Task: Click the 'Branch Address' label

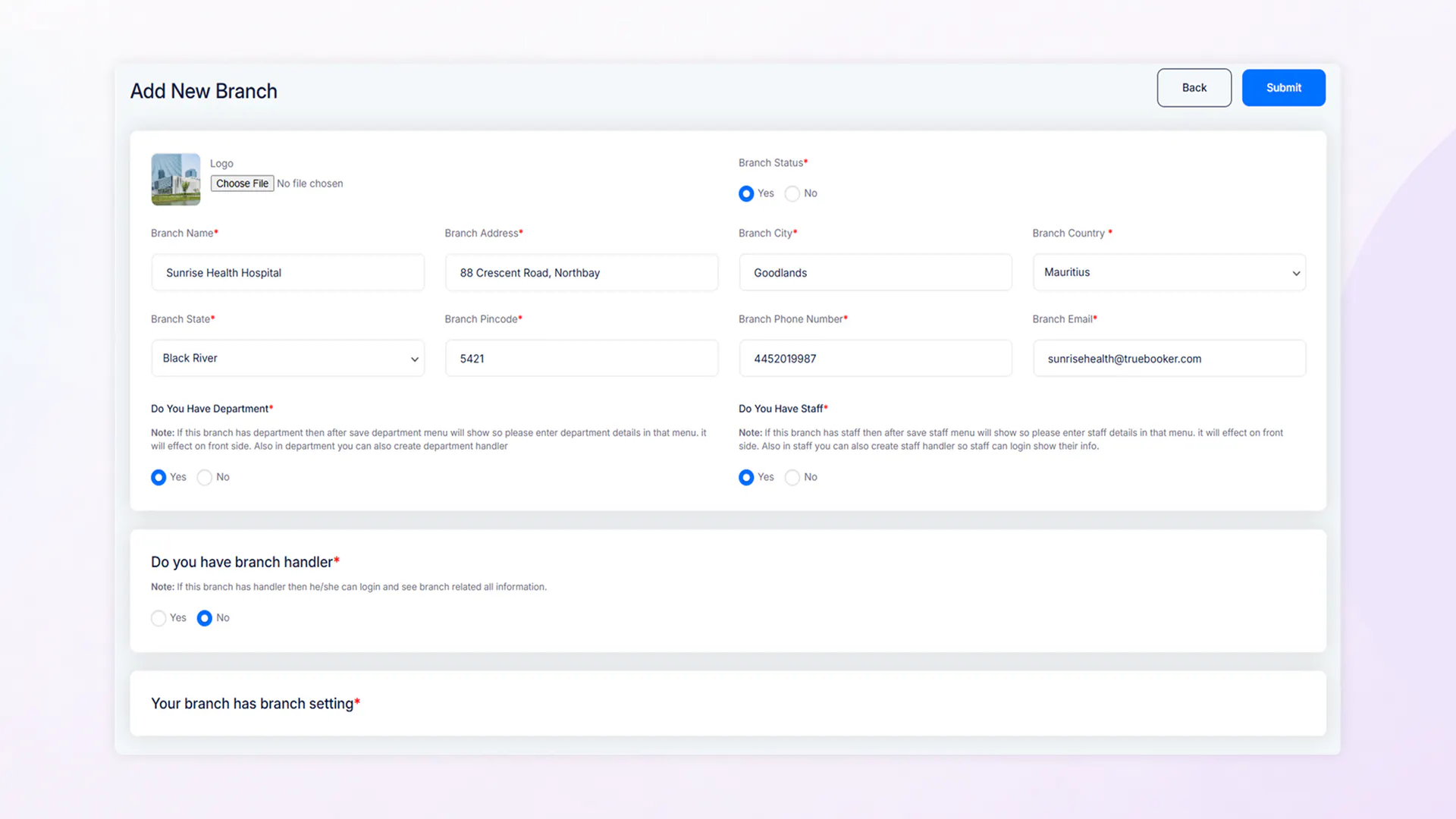Action: [x=484, y=233]
